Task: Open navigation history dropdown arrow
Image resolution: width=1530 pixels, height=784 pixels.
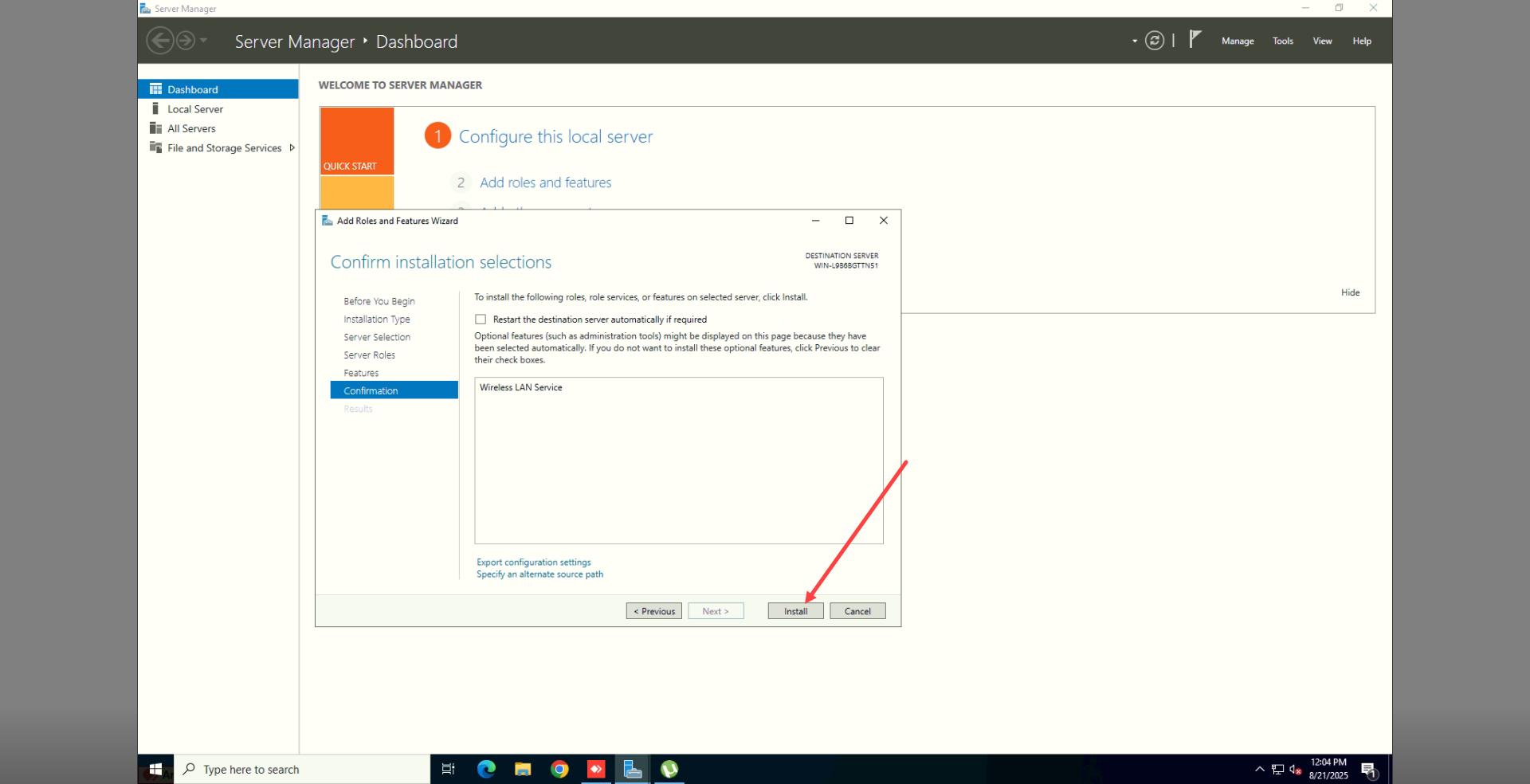Action: pos(204,41)
